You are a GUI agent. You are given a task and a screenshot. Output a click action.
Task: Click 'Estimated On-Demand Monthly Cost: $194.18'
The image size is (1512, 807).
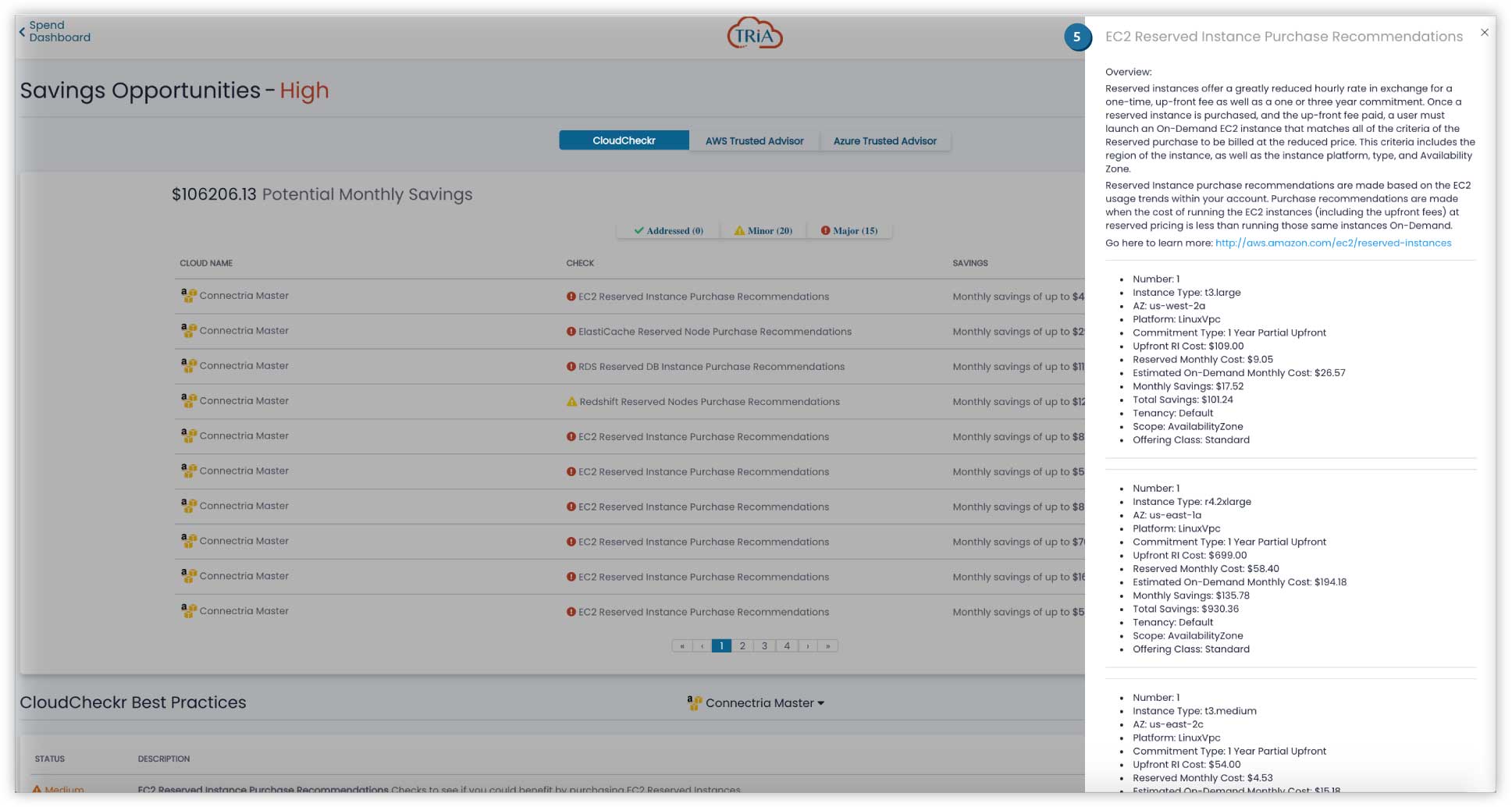(1240, 582)
